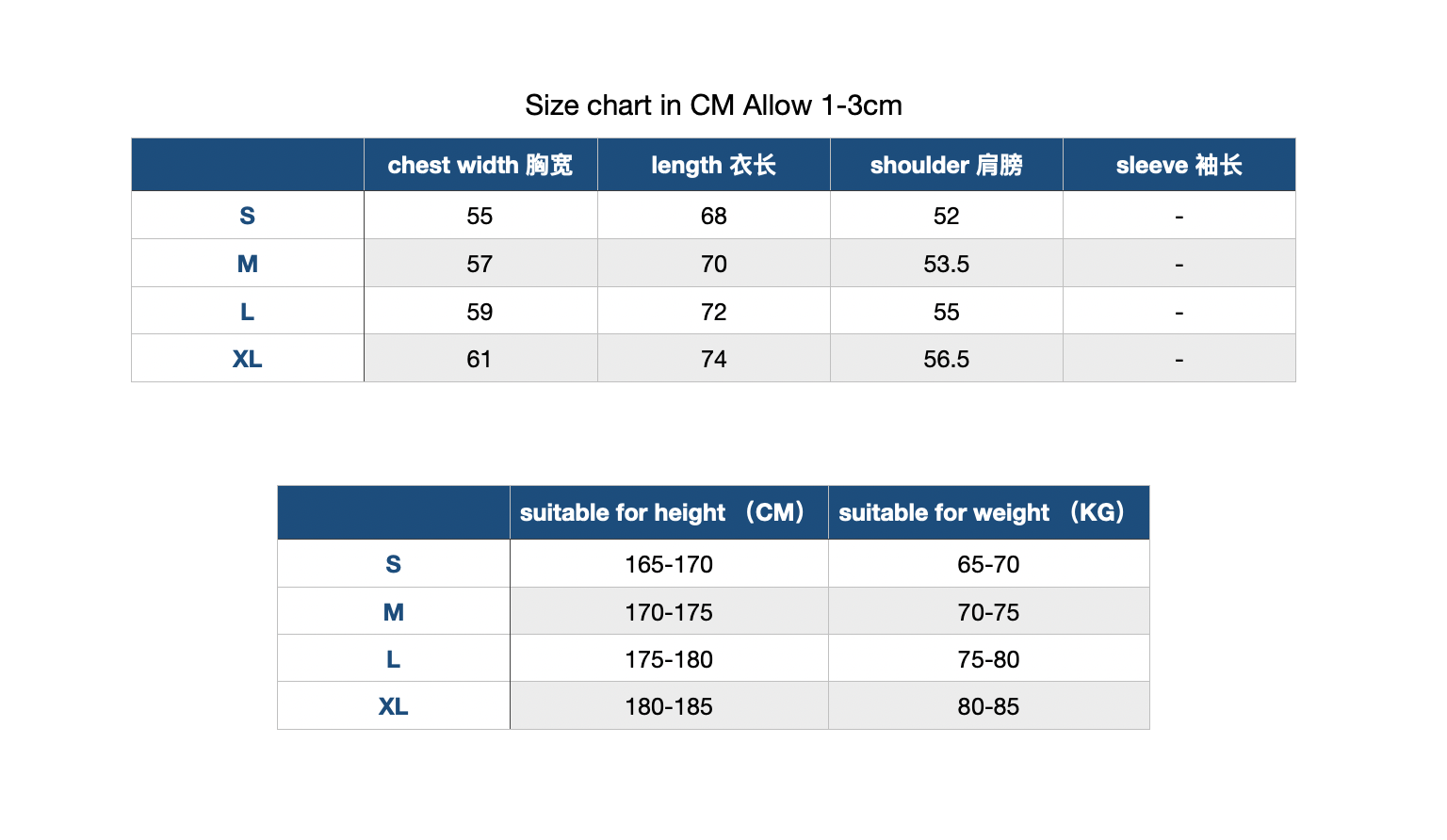
Task: Click the length value 68
Action: tap(713, 216)
